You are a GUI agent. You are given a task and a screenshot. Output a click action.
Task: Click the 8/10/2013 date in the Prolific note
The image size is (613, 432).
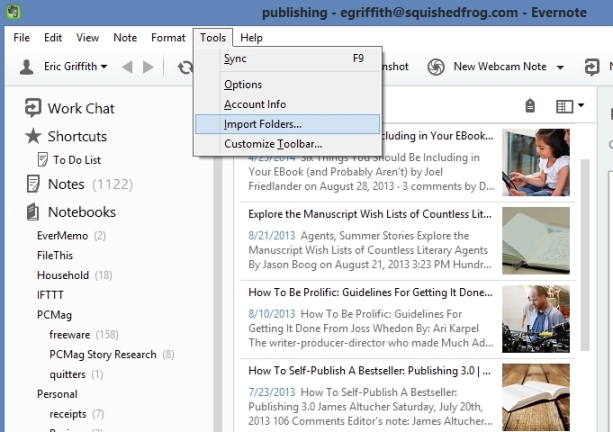[271, 314]
